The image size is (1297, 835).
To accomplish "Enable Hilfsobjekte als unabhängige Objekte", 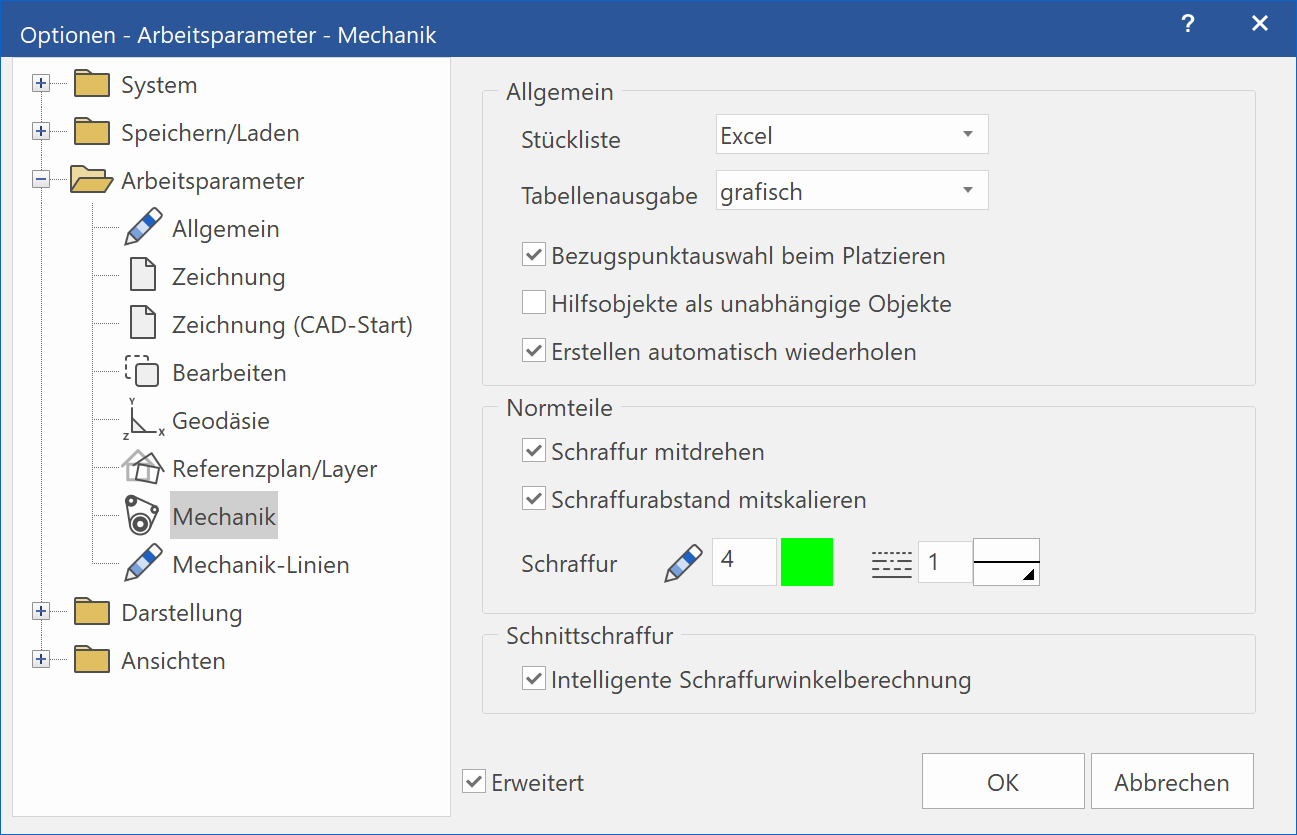I will coord(533,303).
